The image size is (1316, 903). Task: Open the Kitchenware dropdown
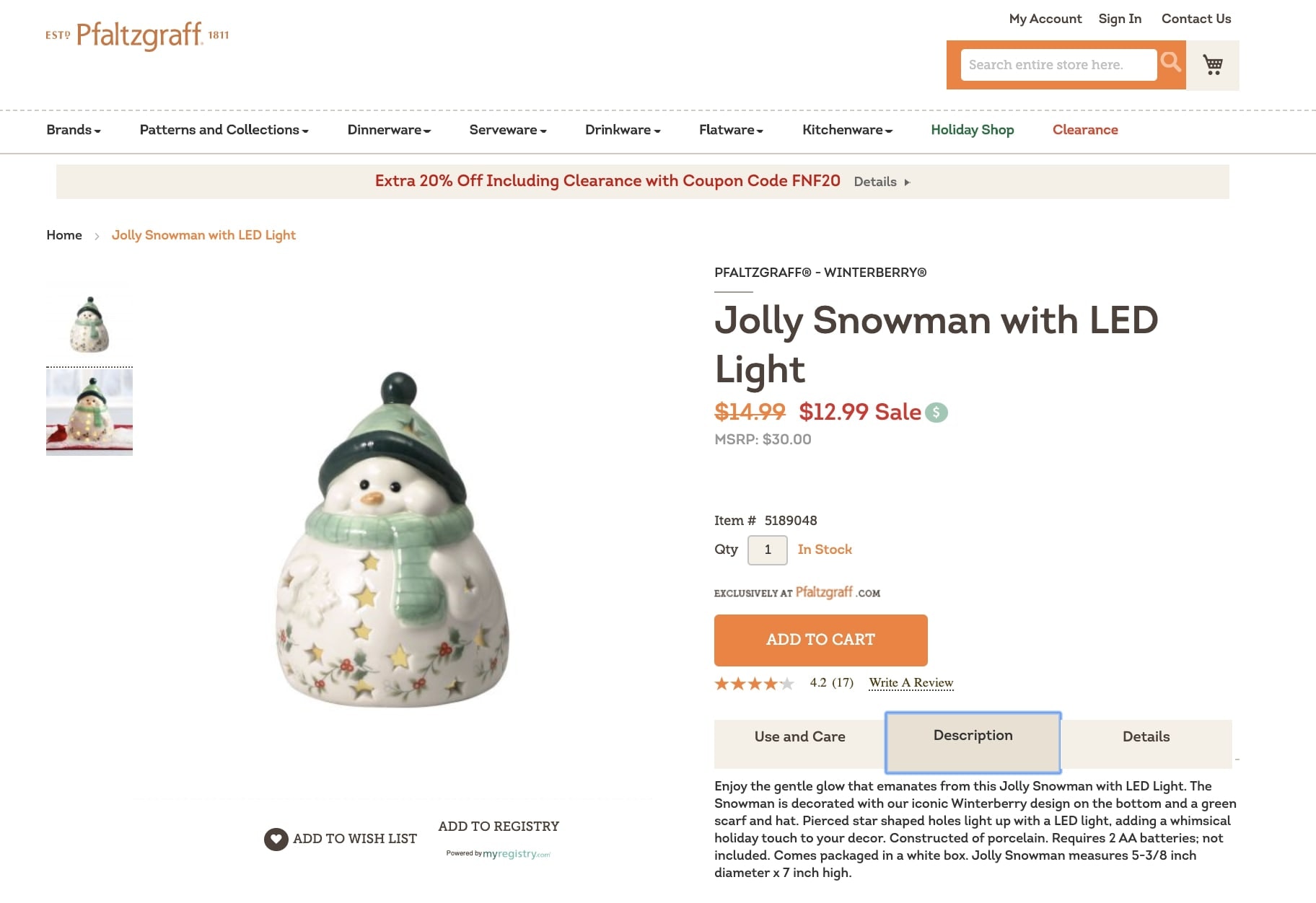(x=846, y=130)
